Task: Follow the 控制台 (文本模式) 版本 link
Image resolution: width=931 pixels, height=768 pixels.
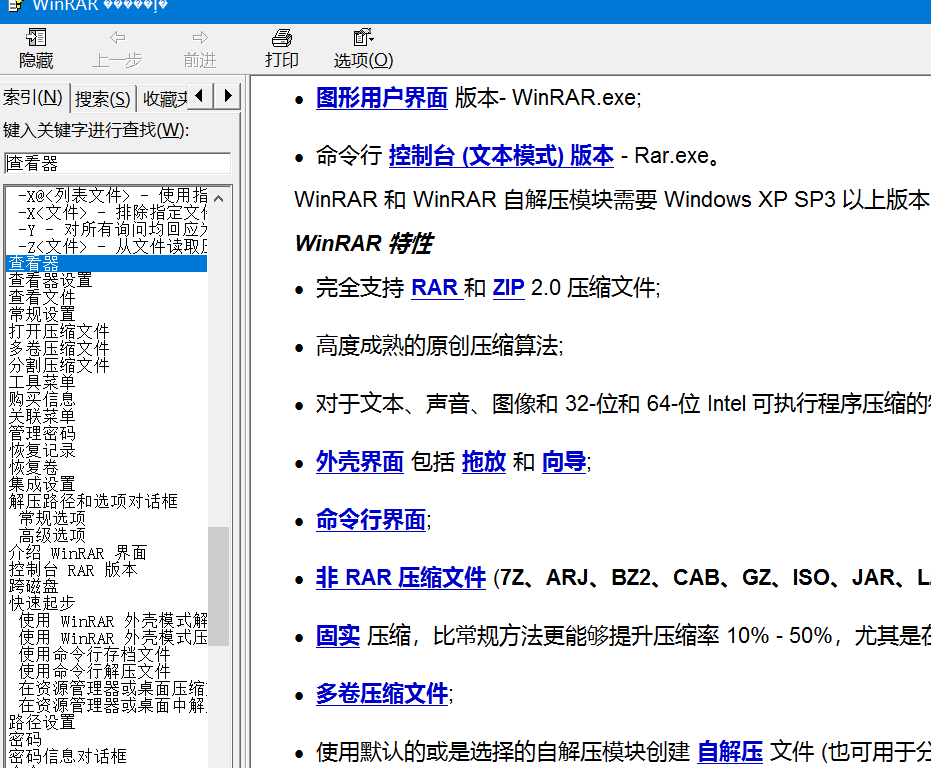Action: coord(501,156)
